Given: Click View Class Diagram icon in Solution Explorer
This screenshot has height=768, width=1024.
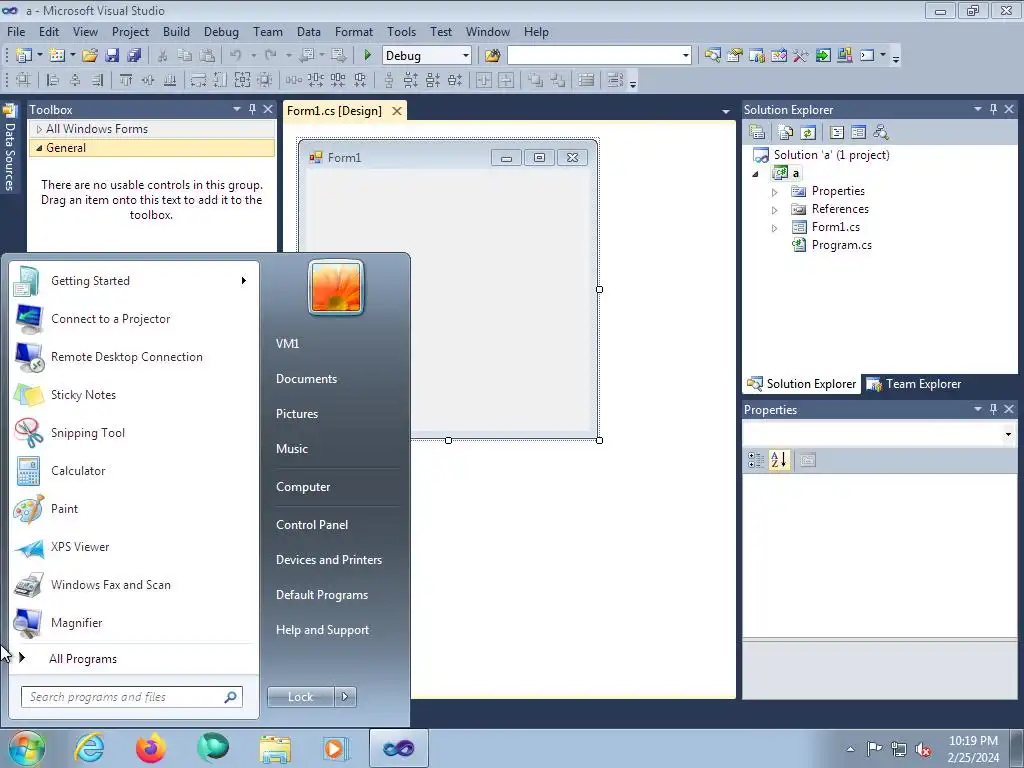Looking at the screenshot, I should [x=881, y=133].
